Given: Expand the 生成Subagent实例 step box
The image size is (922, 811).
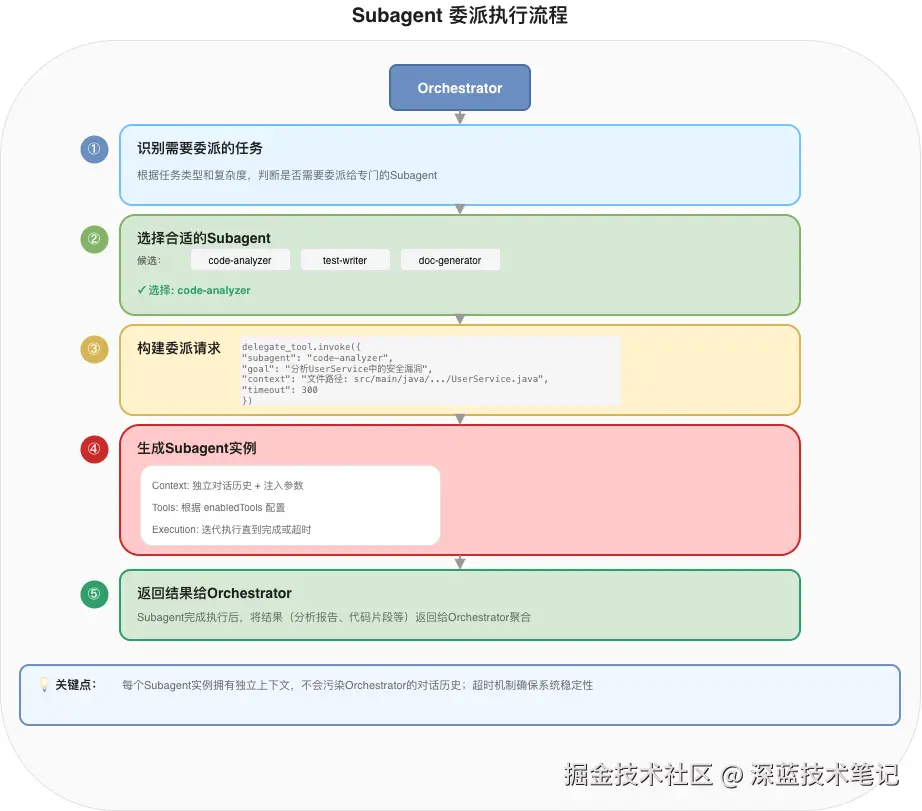Looking at the screenshot, I should pyautogui.click(x=460, y=489).
